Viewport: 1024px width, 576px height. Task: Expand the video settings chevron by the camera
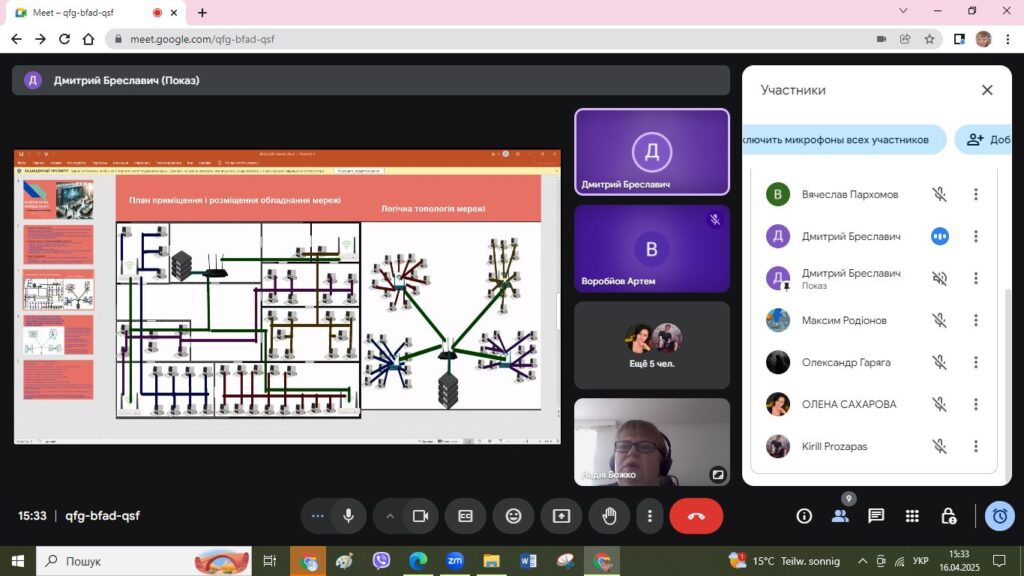point(390,516)
